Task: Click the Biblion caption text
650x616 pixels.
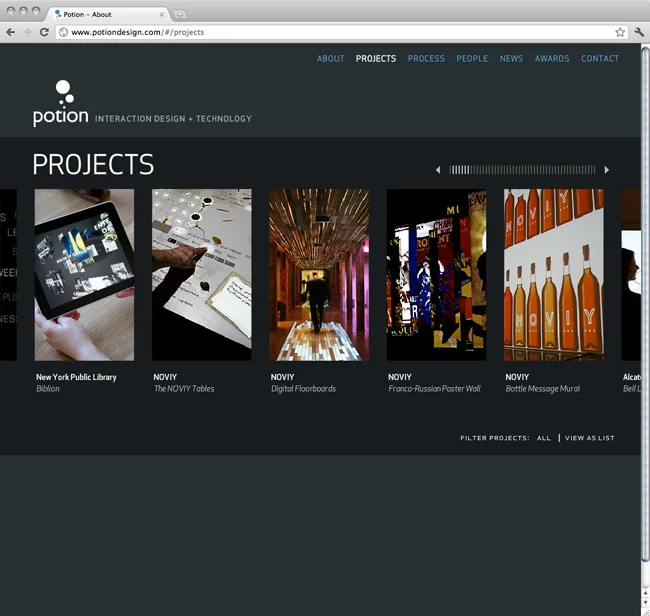Action: [48, 389]
